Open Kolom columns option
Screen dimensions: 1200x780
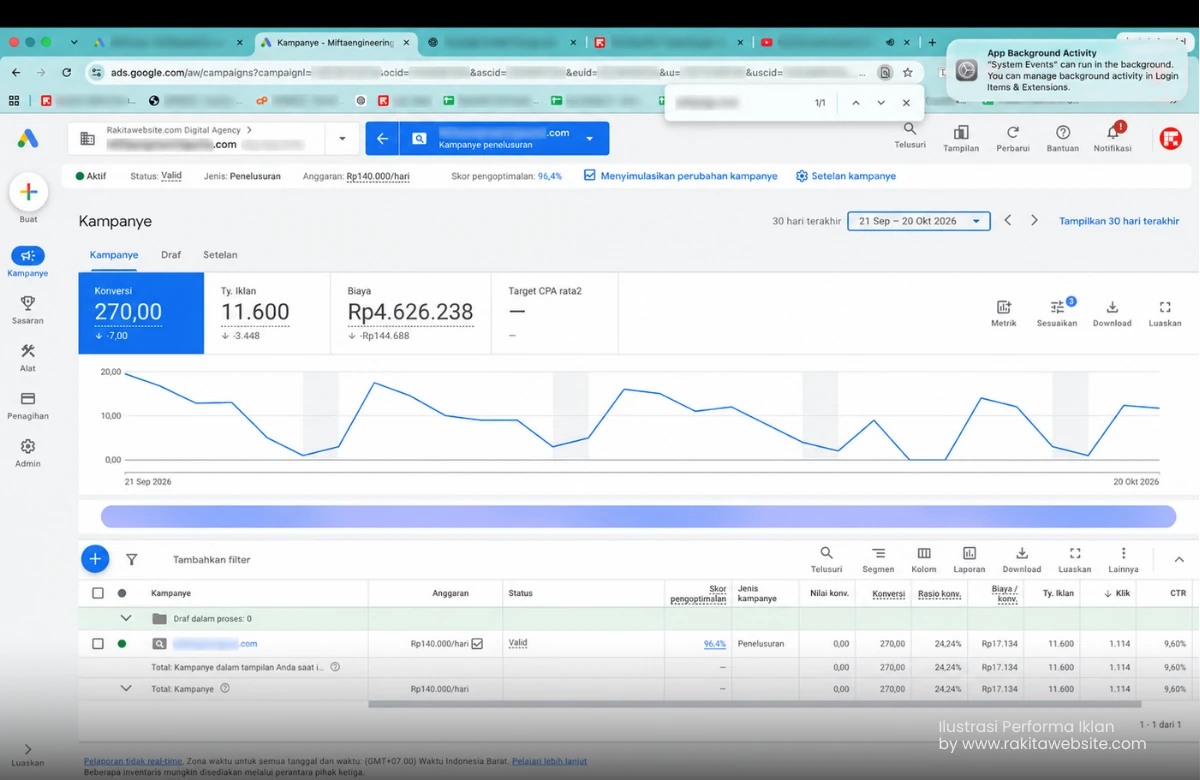click(x=924, y=560)
